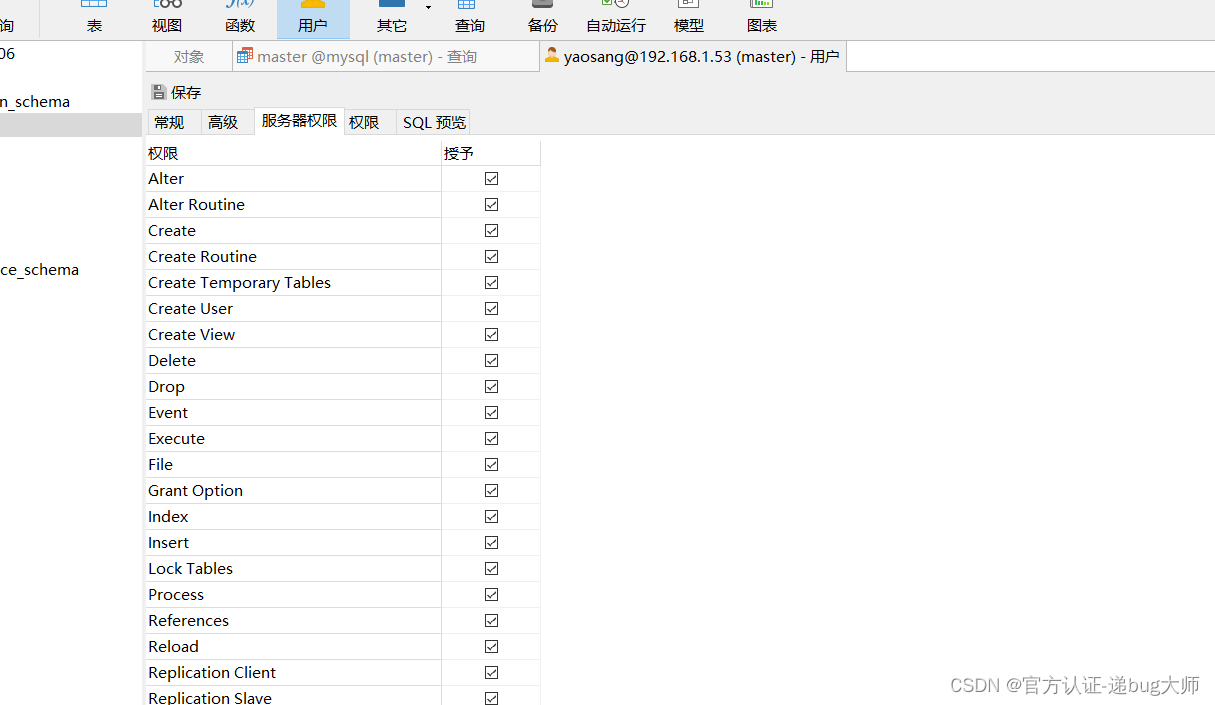Open the 函数 (Function) toolbar icon
The image size is (1215, 705).
click(240, 18)
